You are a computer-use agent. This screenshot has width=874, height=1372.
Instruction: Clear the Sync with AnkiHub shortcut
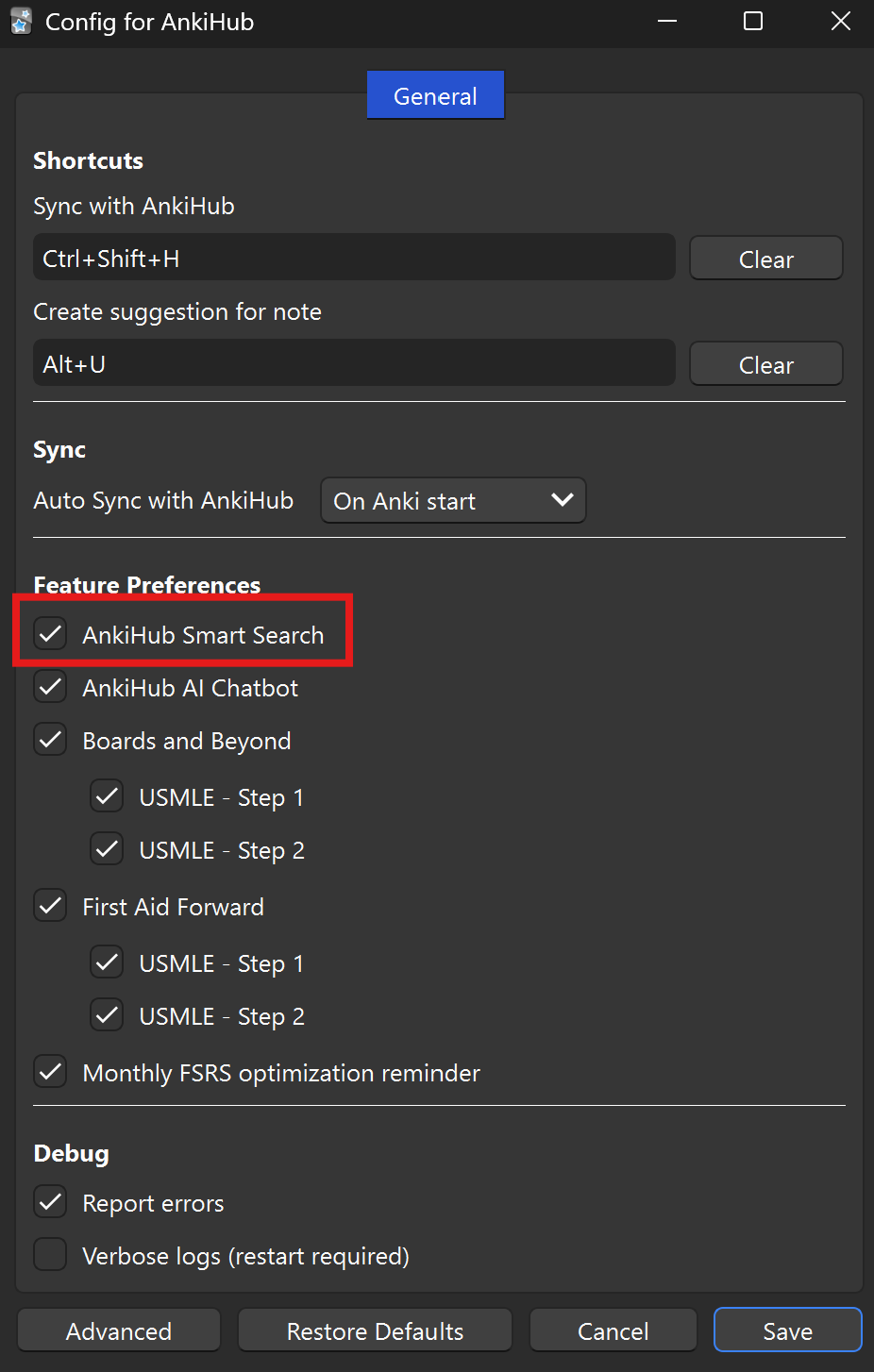765,259
